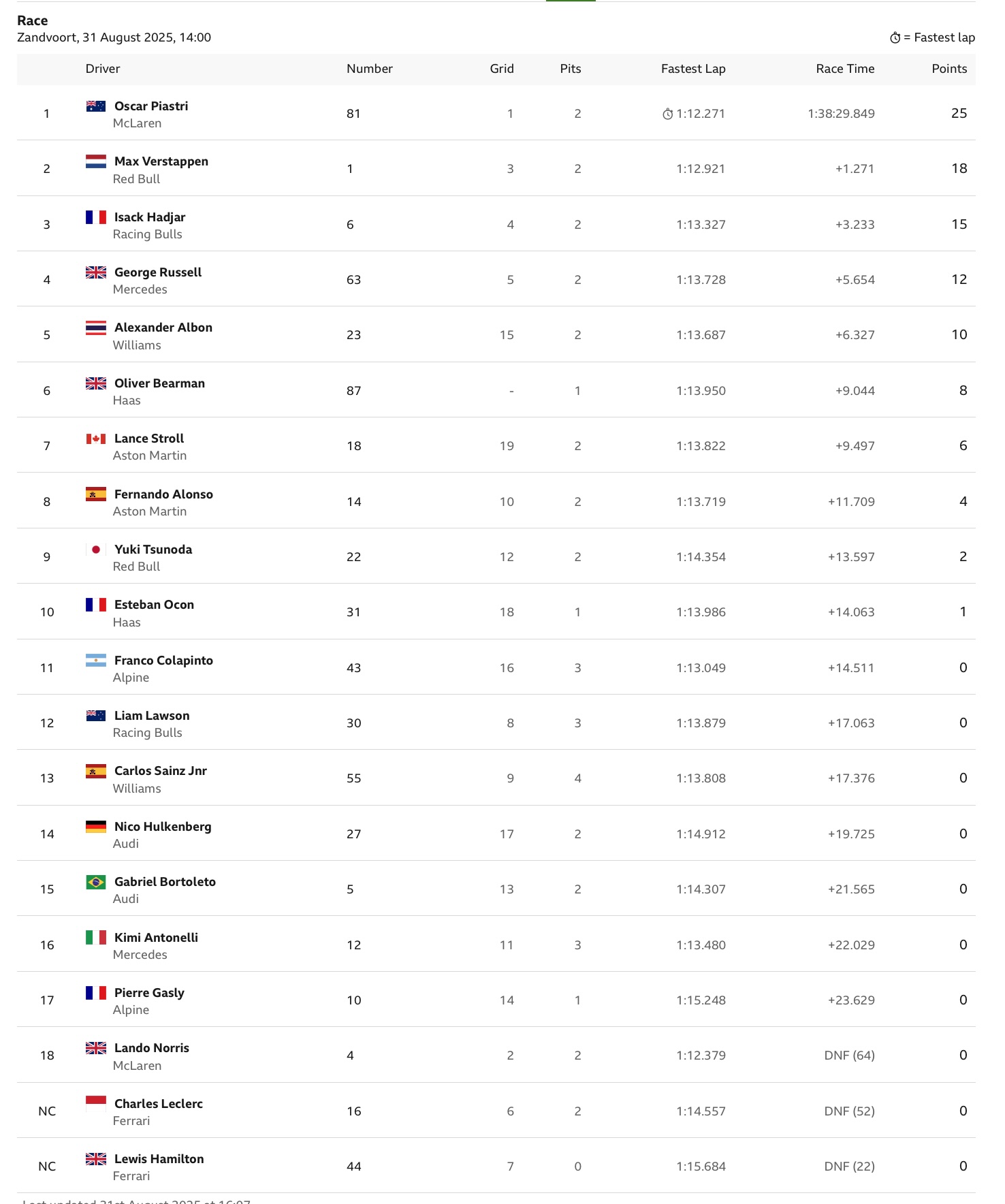Click the German flag beside Nico Hulkenberg
The width and height of the screenshot is (1005, 1204).
tap(96, 826)
